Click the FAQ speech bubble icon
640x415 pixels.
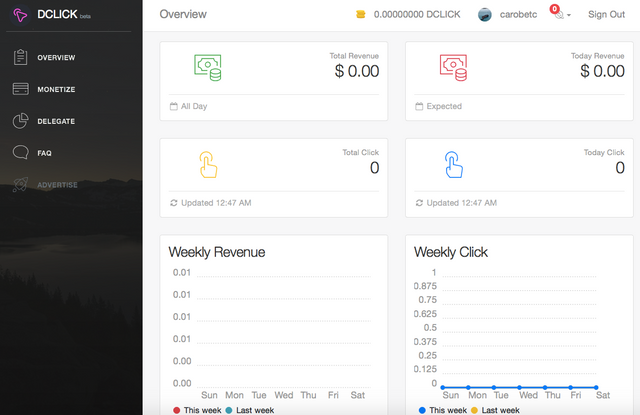(20, 152)
